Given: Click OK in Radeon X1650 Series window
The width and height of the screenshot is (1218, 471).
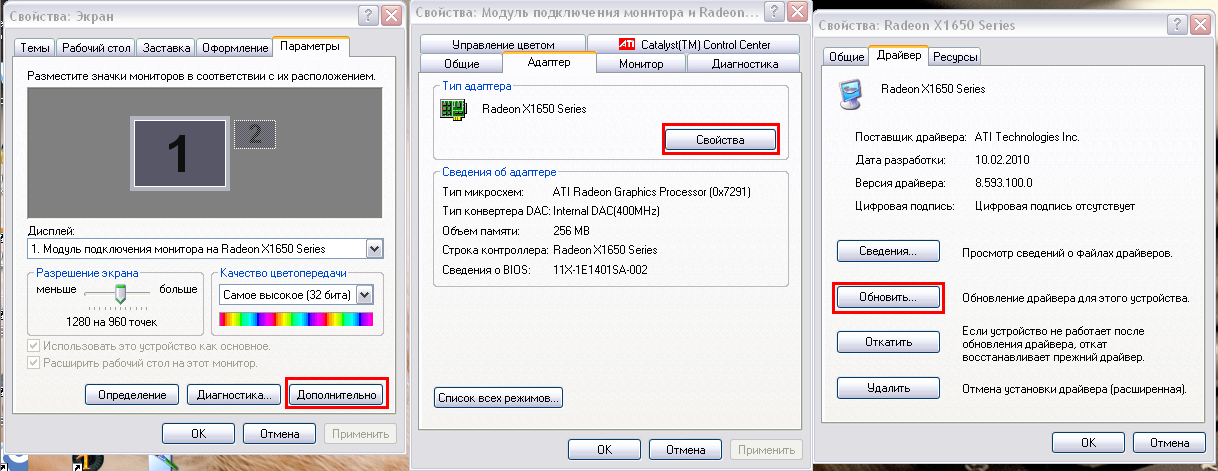Looking at the screenshot, I should point(1089,441).
